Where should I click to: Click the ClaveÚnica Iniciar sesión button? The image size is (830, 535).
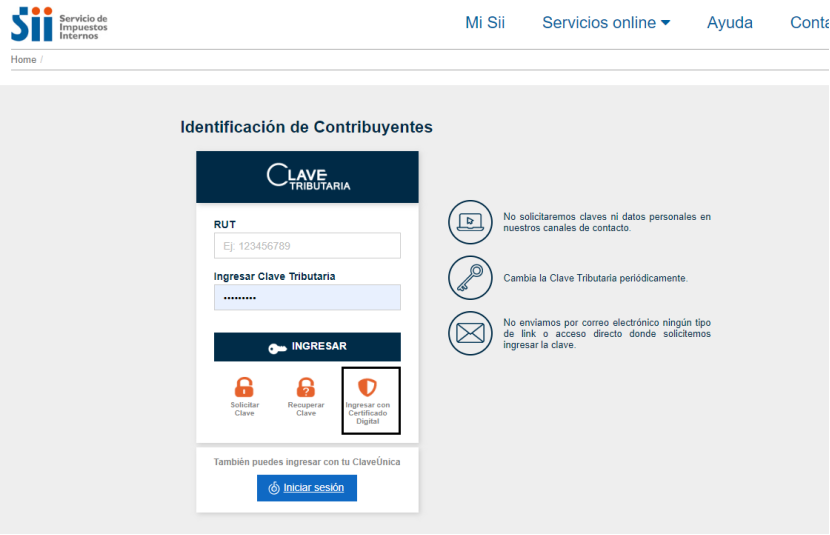307,488
